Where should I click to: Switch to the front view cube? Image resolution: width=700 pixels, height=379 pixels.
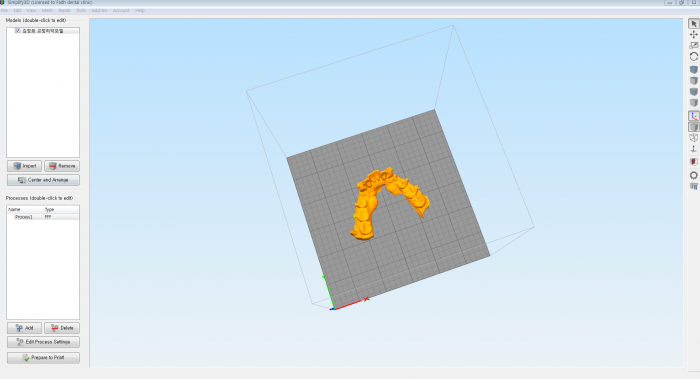click(x=693, y=92)
